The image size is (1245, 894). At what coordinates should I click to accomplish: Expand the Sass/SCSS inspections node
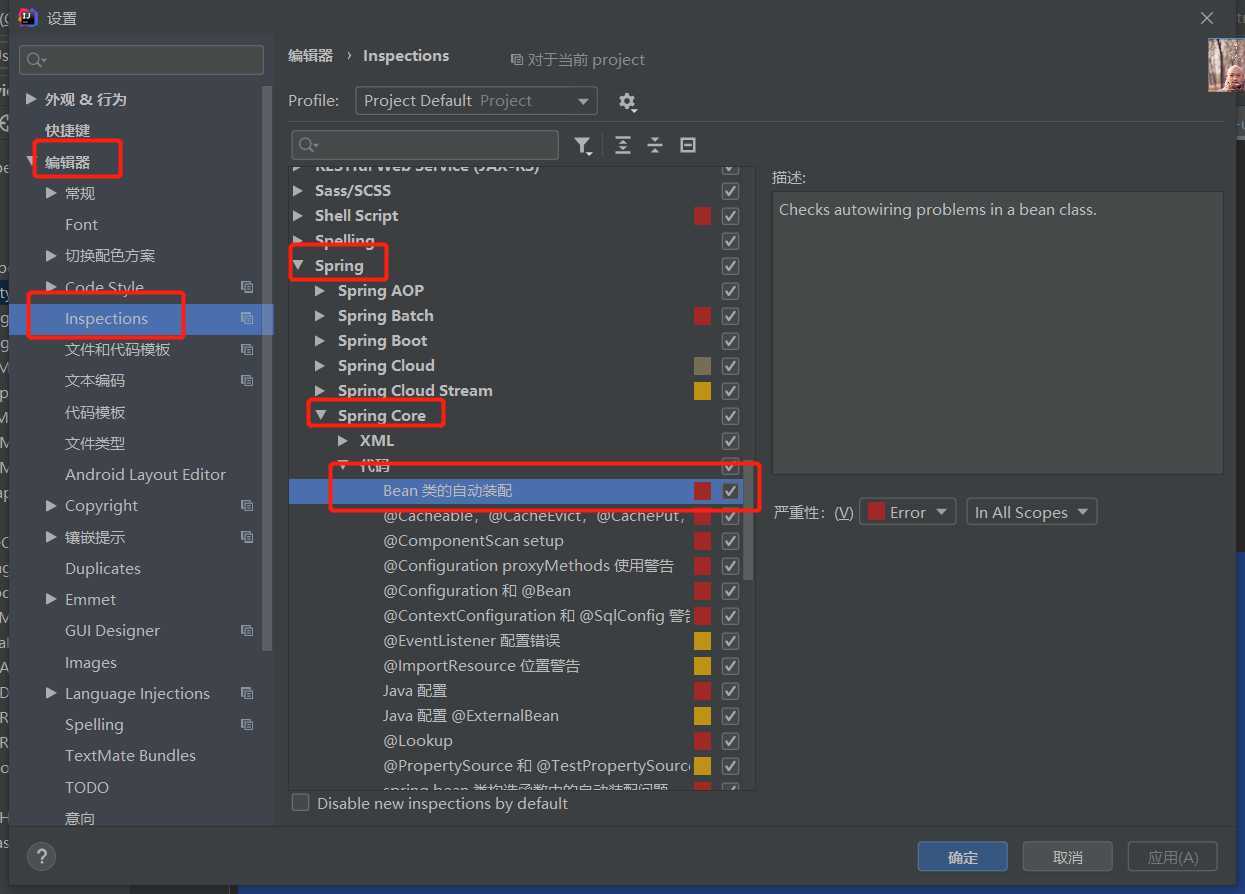[x=297, y=190]
